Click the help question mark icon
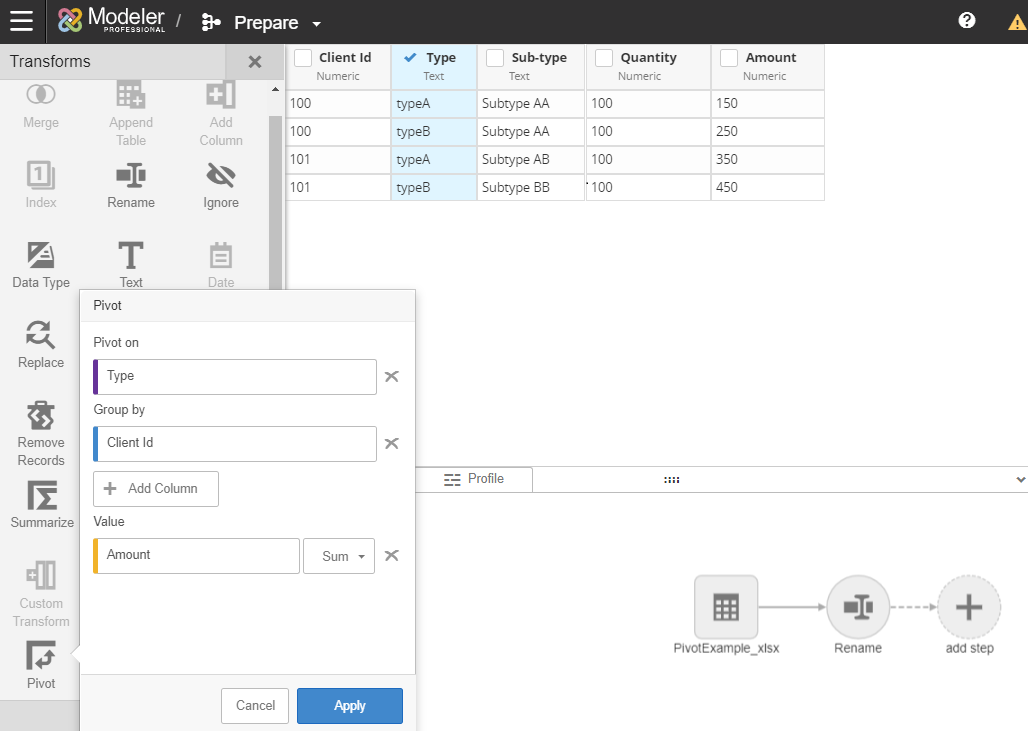1028x731 pixels. click(967, 21)
